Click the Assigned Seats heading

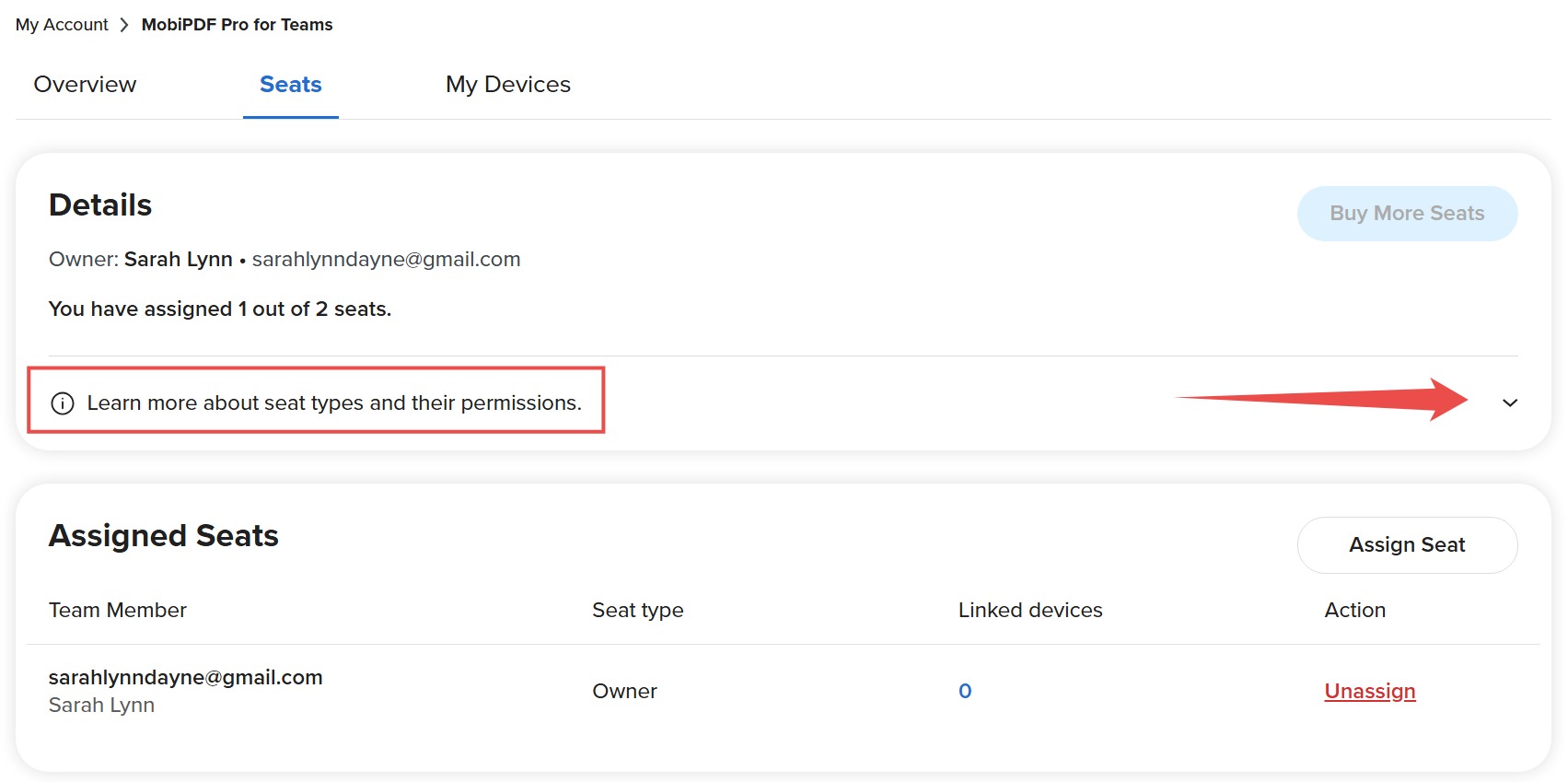(x=164, y=536)
